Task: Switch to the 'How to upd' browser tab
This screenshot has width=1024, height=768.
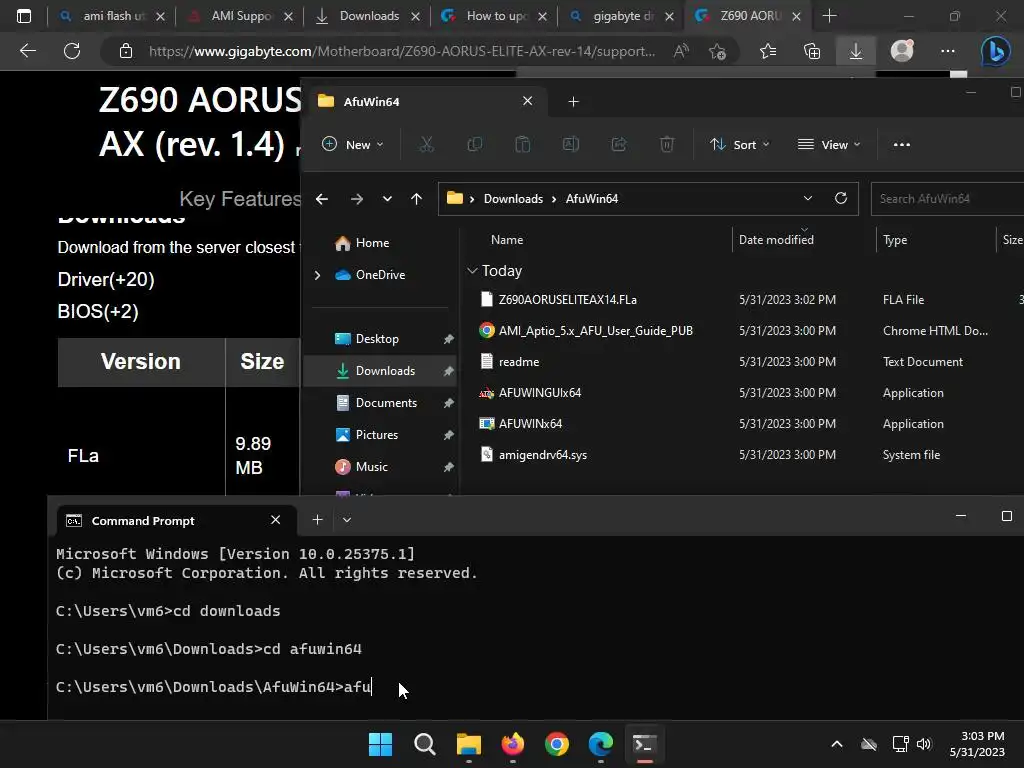Action: tap(496, 16)
